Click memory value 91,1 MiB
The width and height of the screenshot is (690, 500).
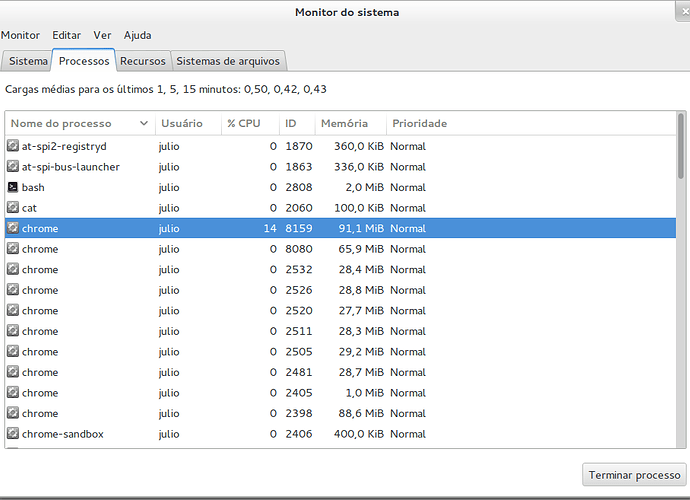click(361, 228)
